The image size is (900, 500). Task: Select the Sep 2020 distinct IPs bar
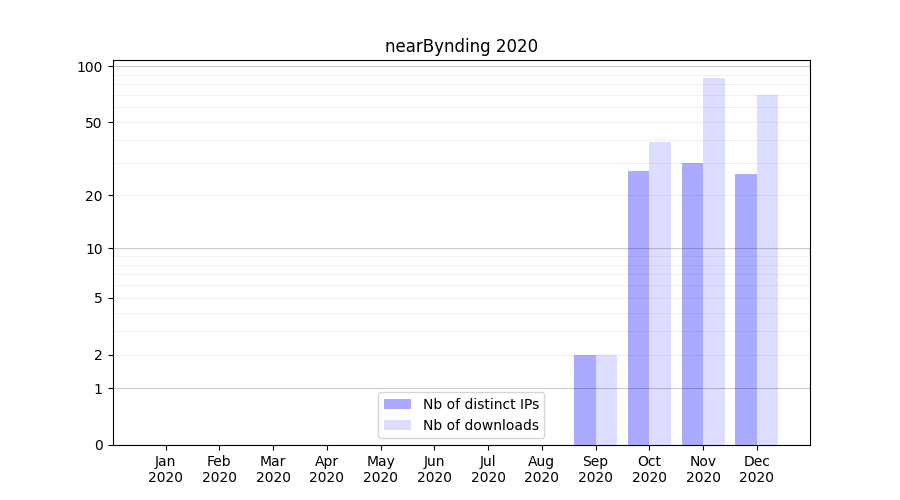coord(585,400)
